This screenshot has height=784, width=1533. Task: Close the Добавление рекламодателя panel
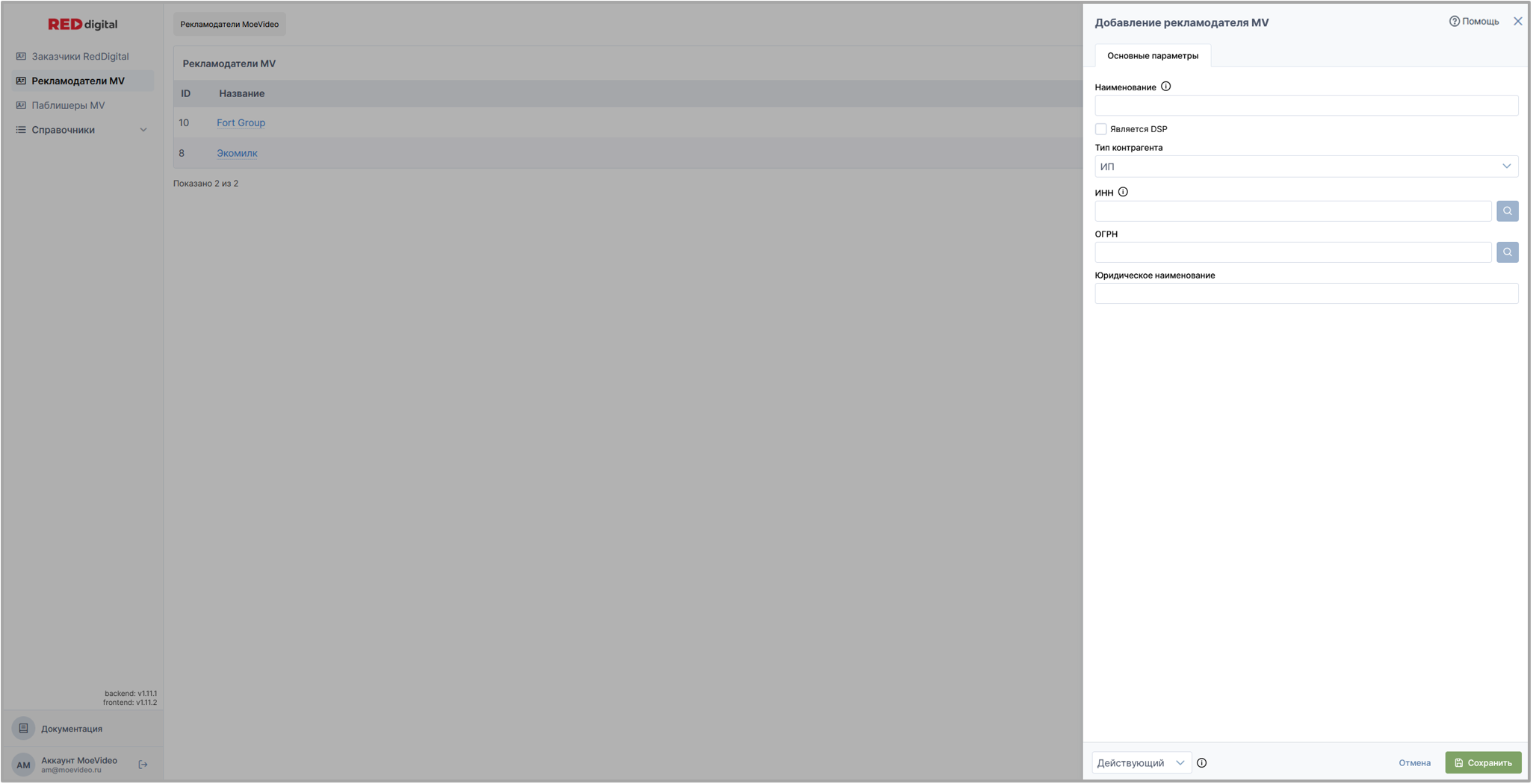[1517, 22]
